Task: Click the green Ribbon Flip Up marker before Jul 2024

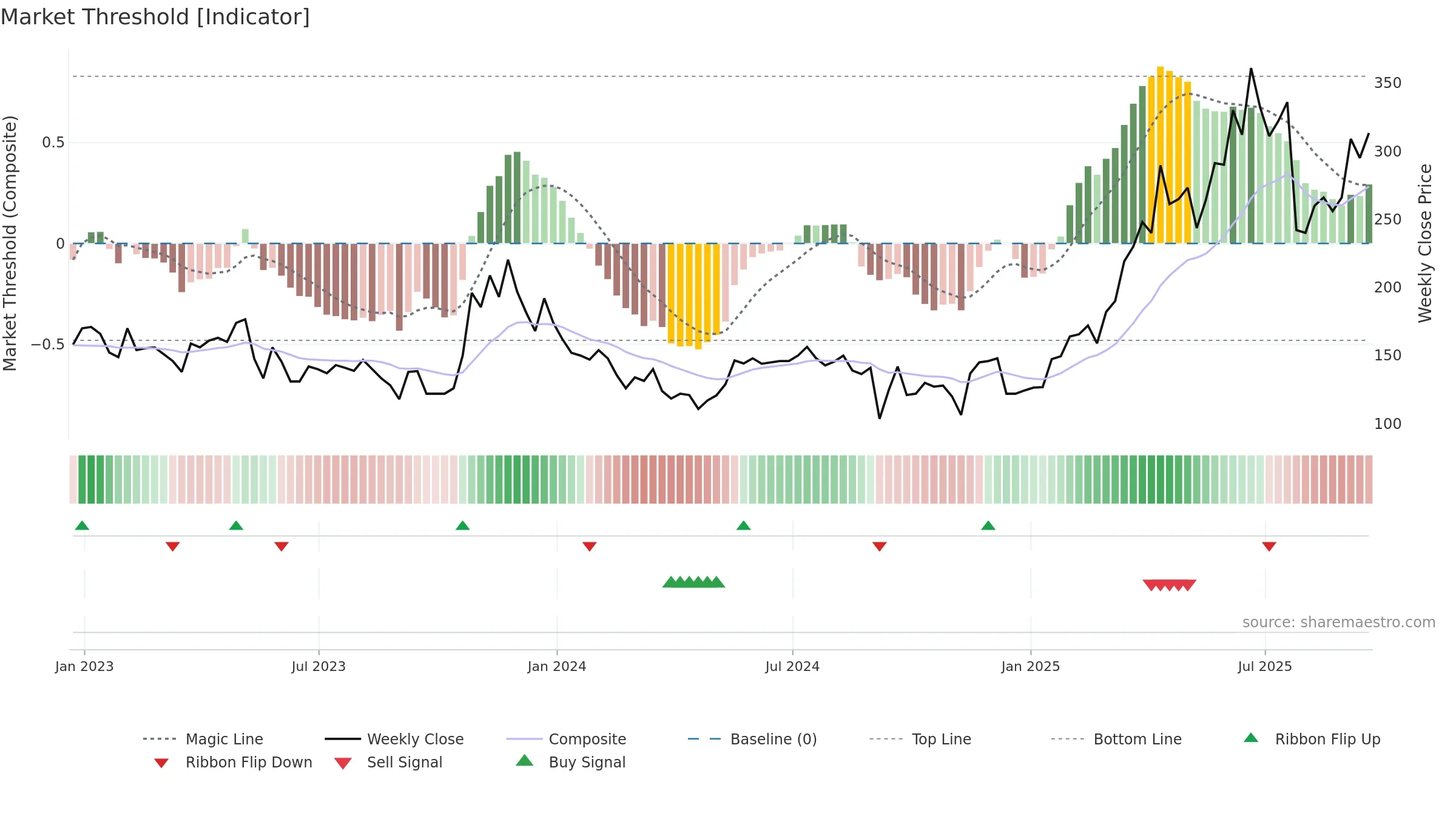Action: [x=743, y=525]
